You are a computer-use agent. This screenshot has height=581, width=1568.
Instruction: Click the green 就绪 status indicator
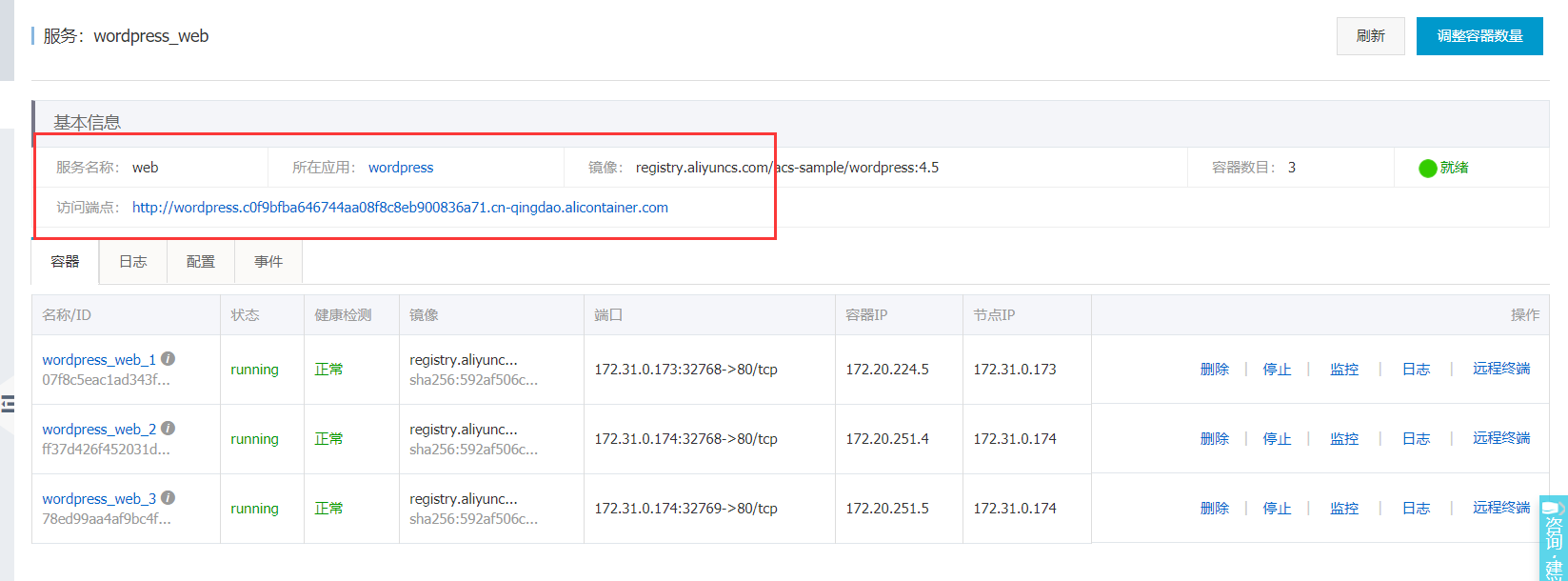click(1443, 168)
